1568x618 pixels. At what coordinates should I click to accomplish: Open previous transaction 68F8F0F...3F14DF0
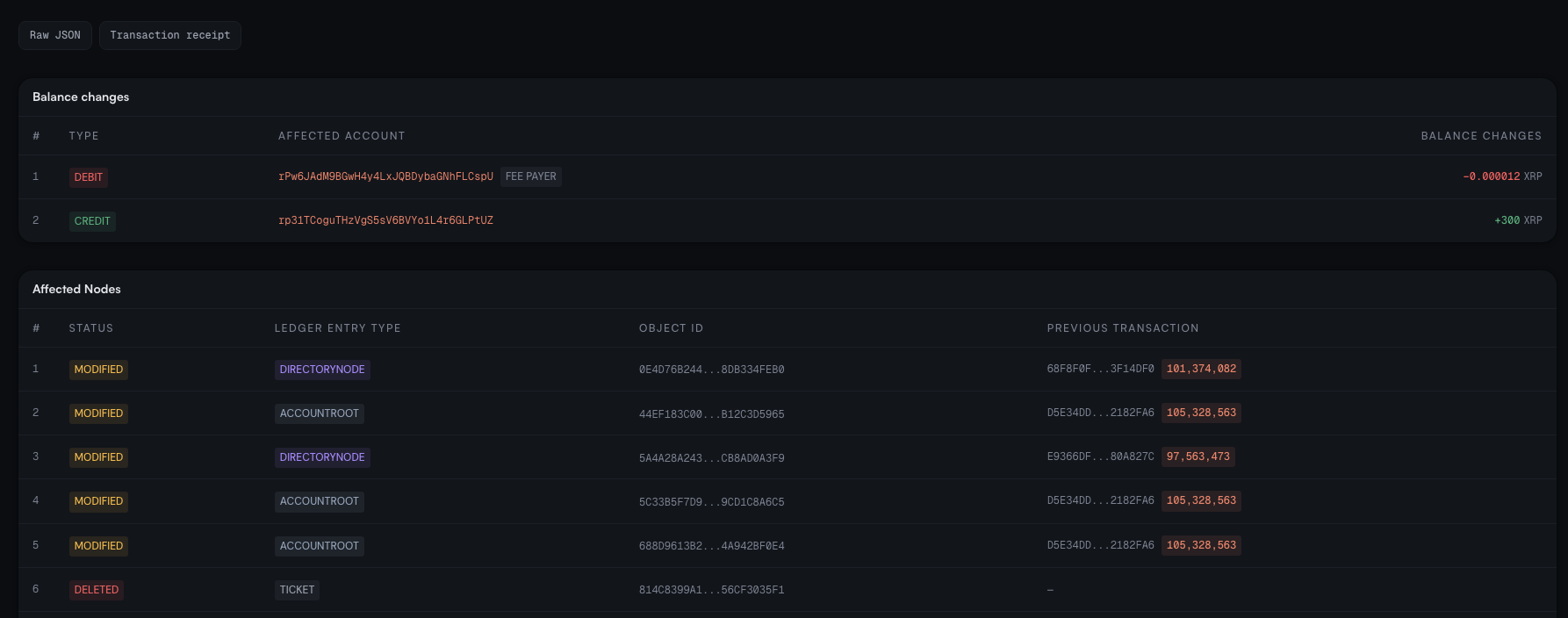pos(1101,369)
